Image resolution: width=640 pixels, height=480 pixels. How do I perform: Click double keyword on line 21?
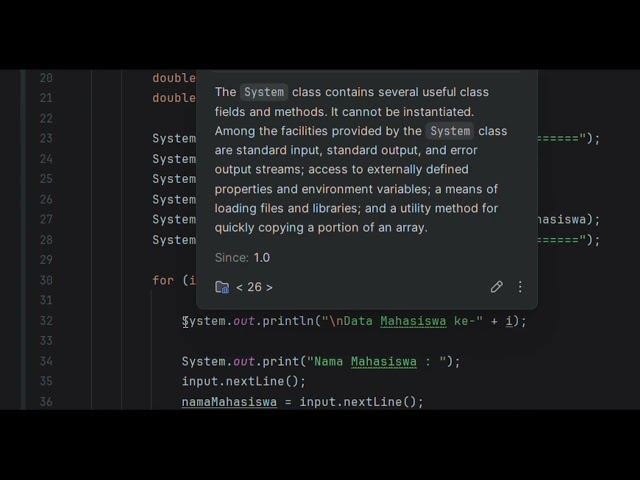click(x=174, y=98)
